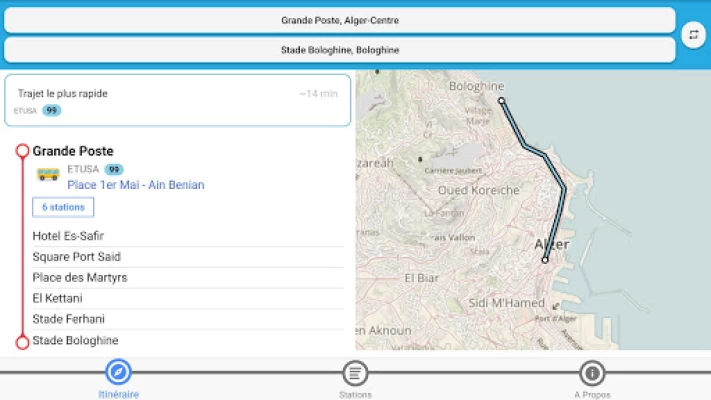Click the yellow bus icon

click(48, 175)
